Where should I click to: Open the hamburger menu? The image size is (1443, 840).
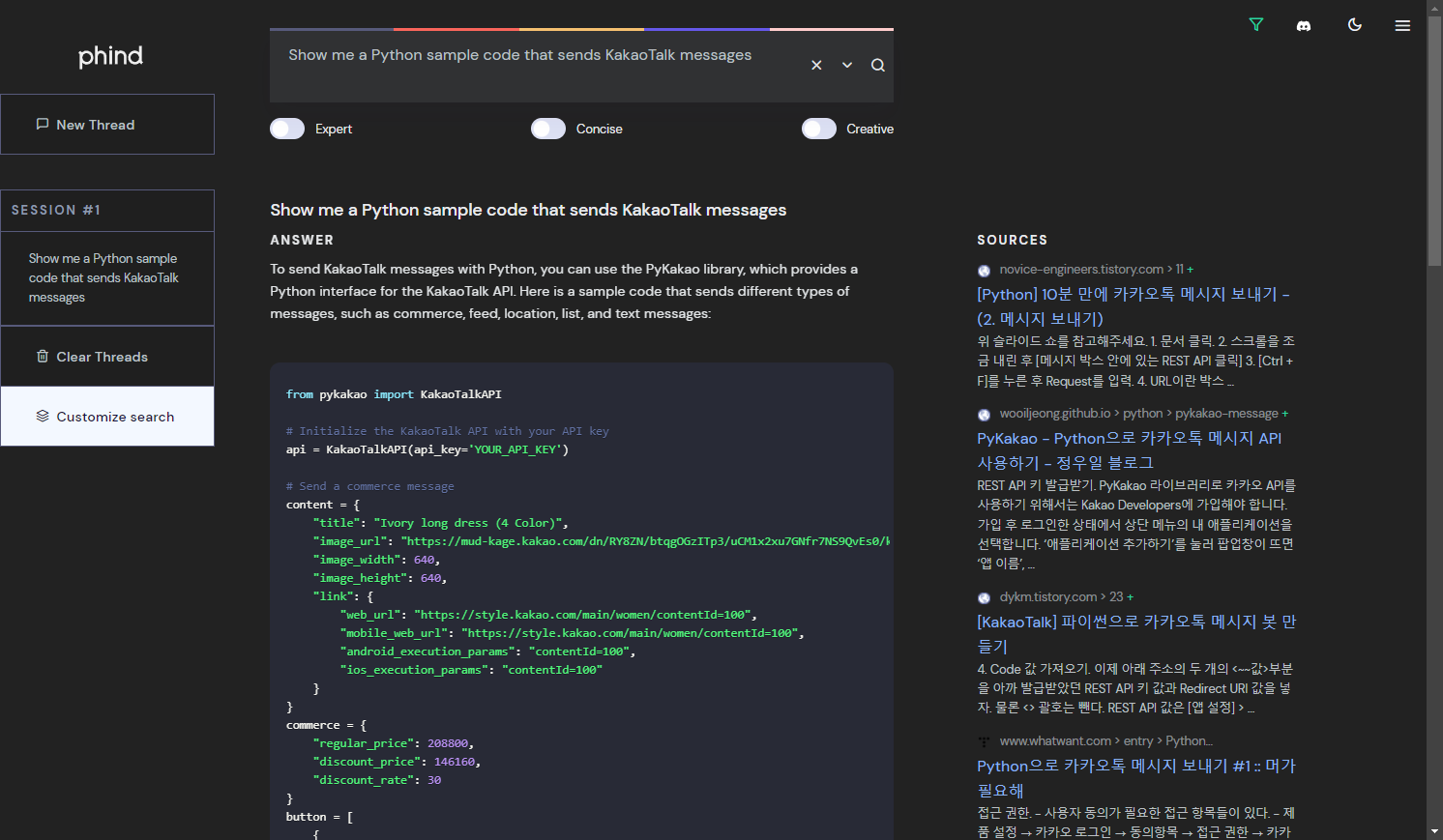(1402, 26)
